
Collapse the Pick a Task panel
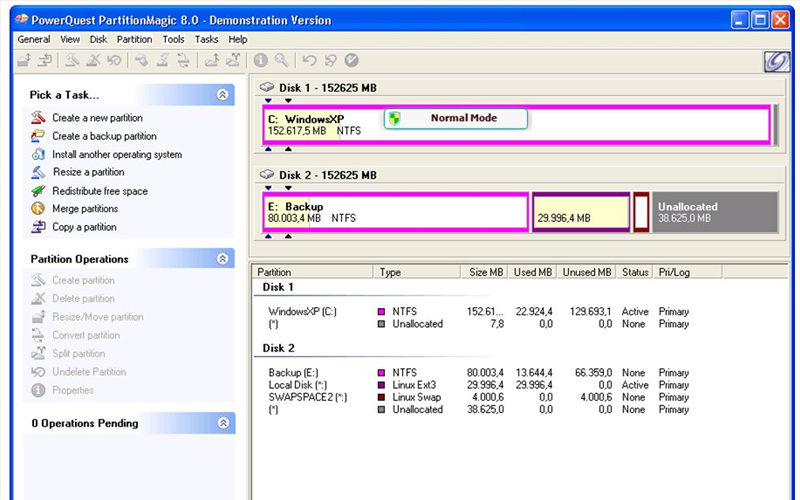(222, 94)
